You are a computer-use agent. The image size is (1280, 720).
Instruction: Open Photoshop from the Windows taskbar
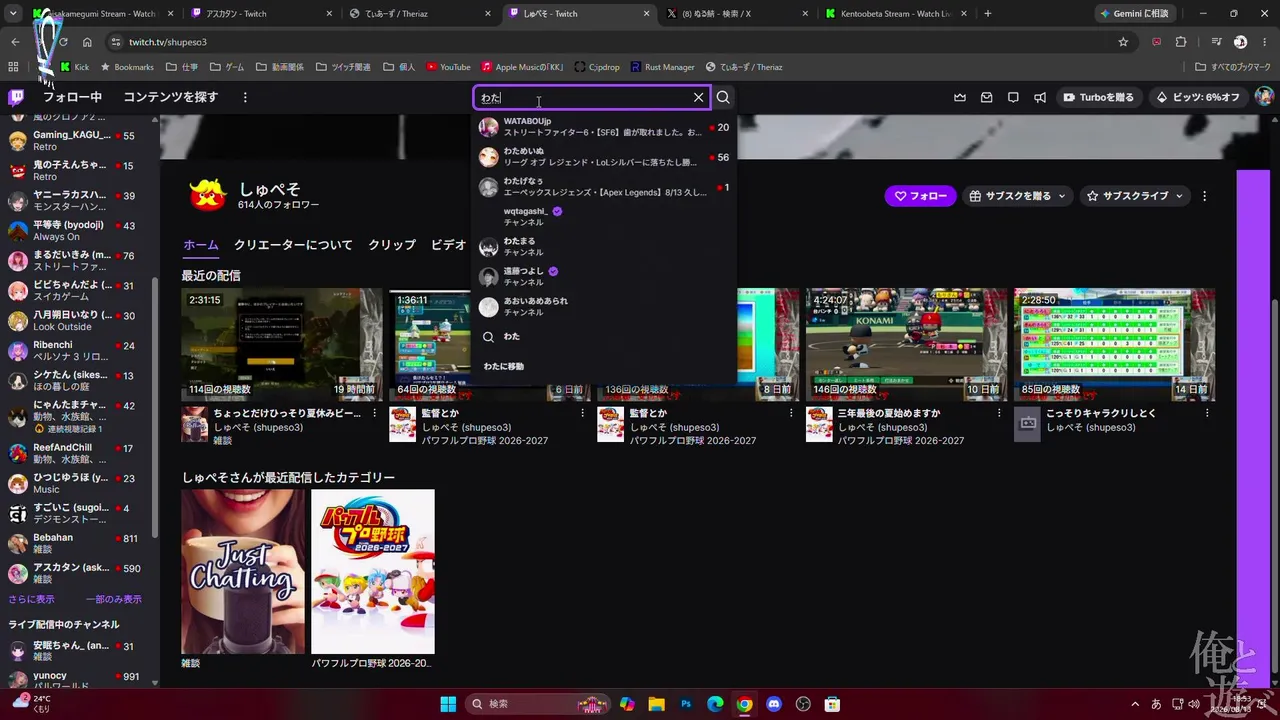[686, 704]
